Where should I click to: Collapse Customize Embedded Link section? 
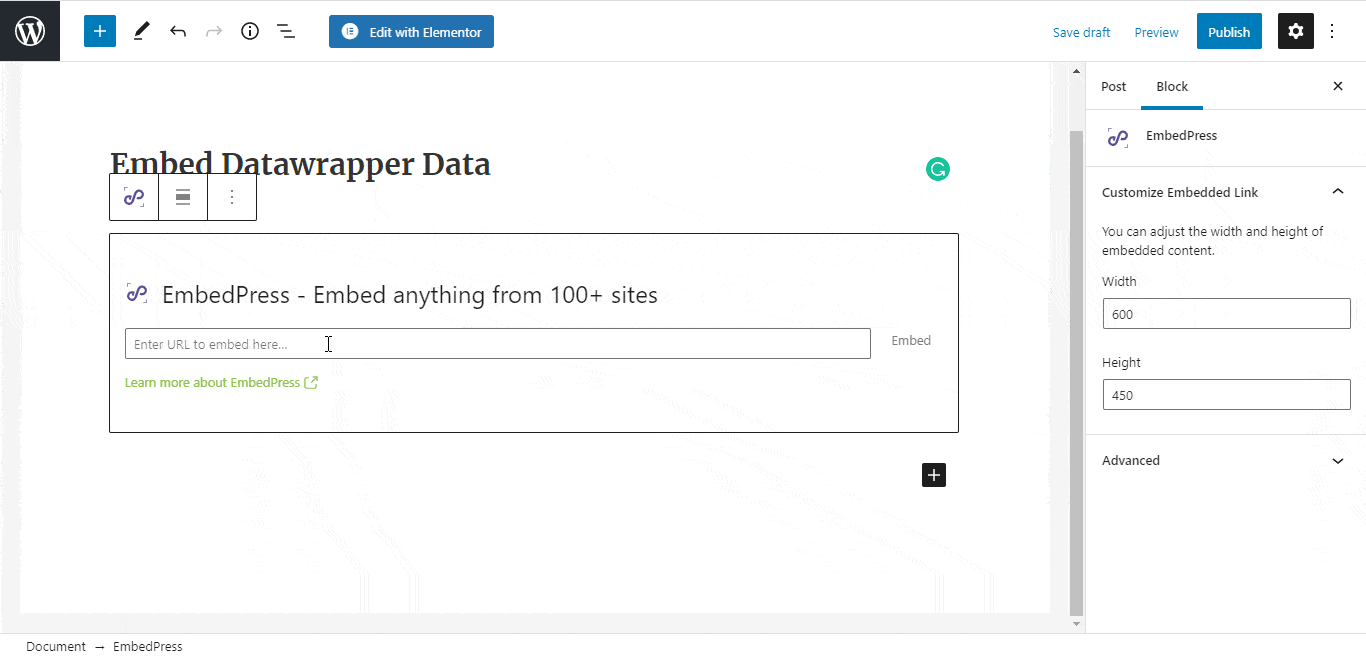(x=1224, y=192)
